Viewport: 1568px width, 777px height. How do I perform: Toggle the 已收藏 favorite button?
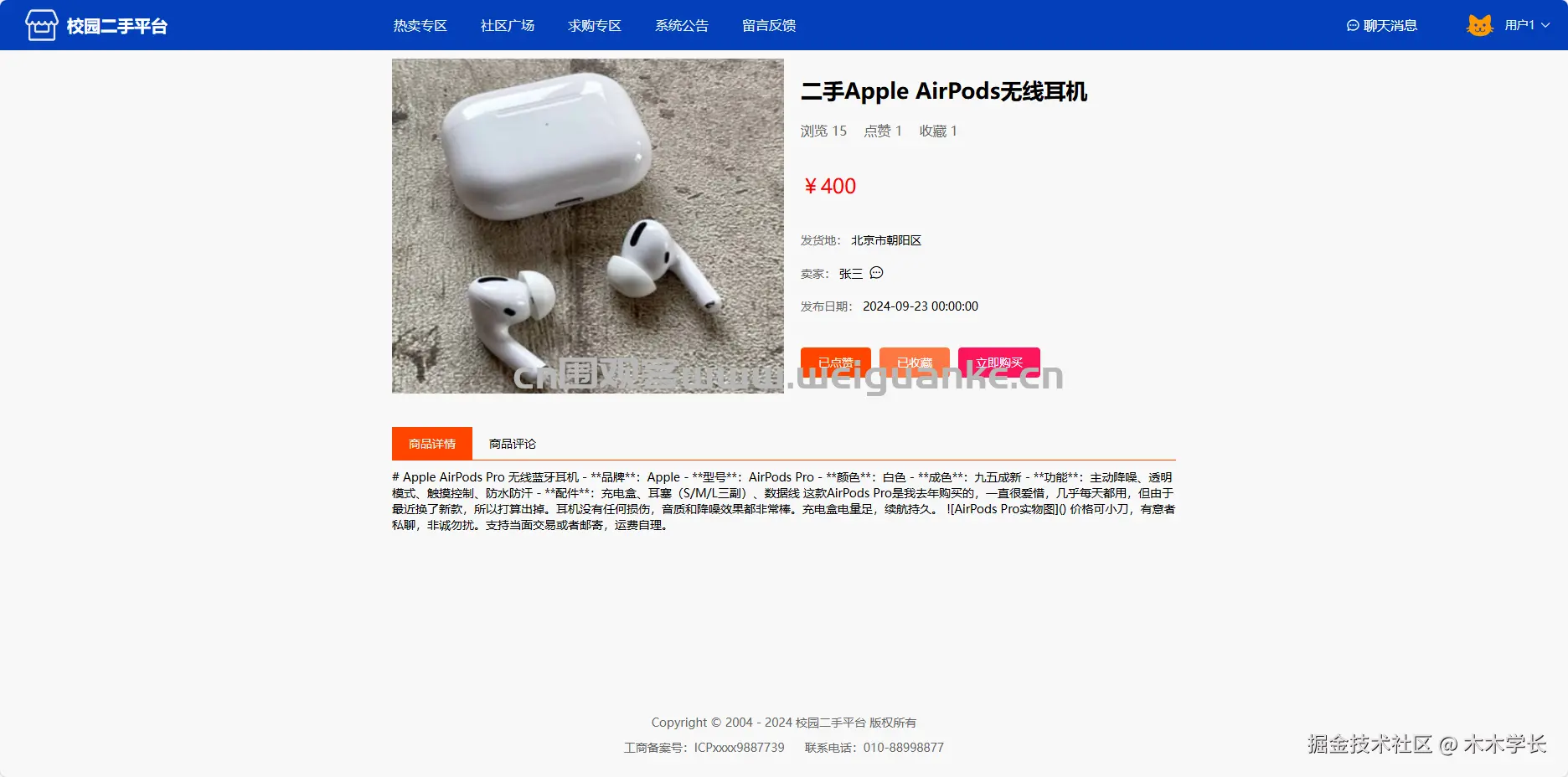click(914, 363)
